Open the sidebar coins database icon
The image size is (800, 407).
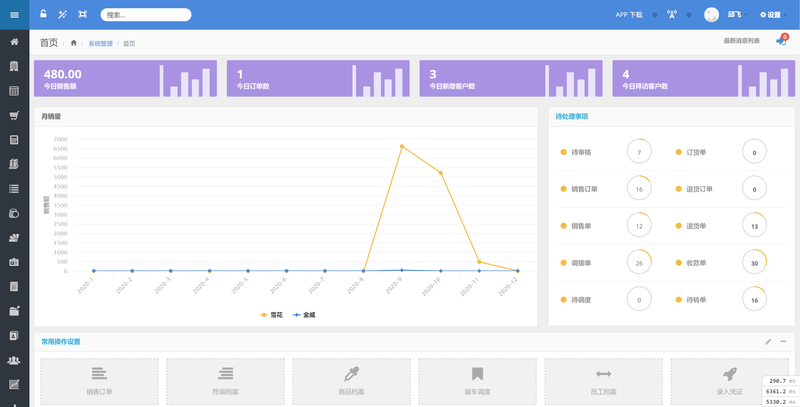tap(14, 213)
